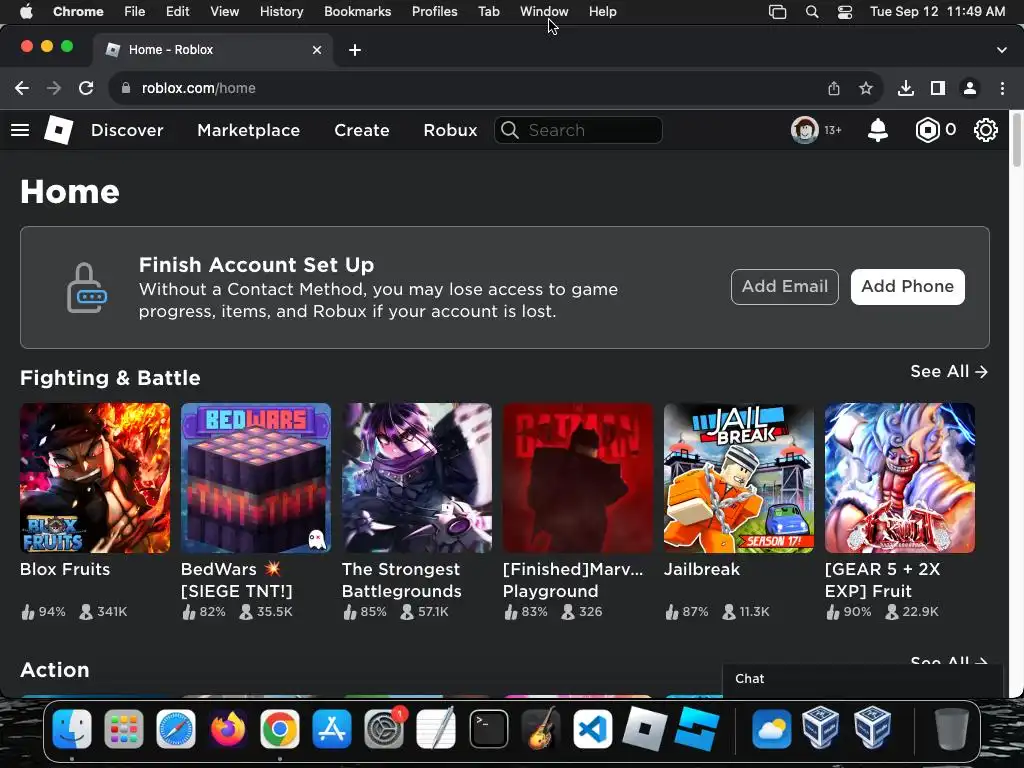Viewport: 1024px width, 768px height.
Task: Open Finder from the dock
Action: [72, 729]
